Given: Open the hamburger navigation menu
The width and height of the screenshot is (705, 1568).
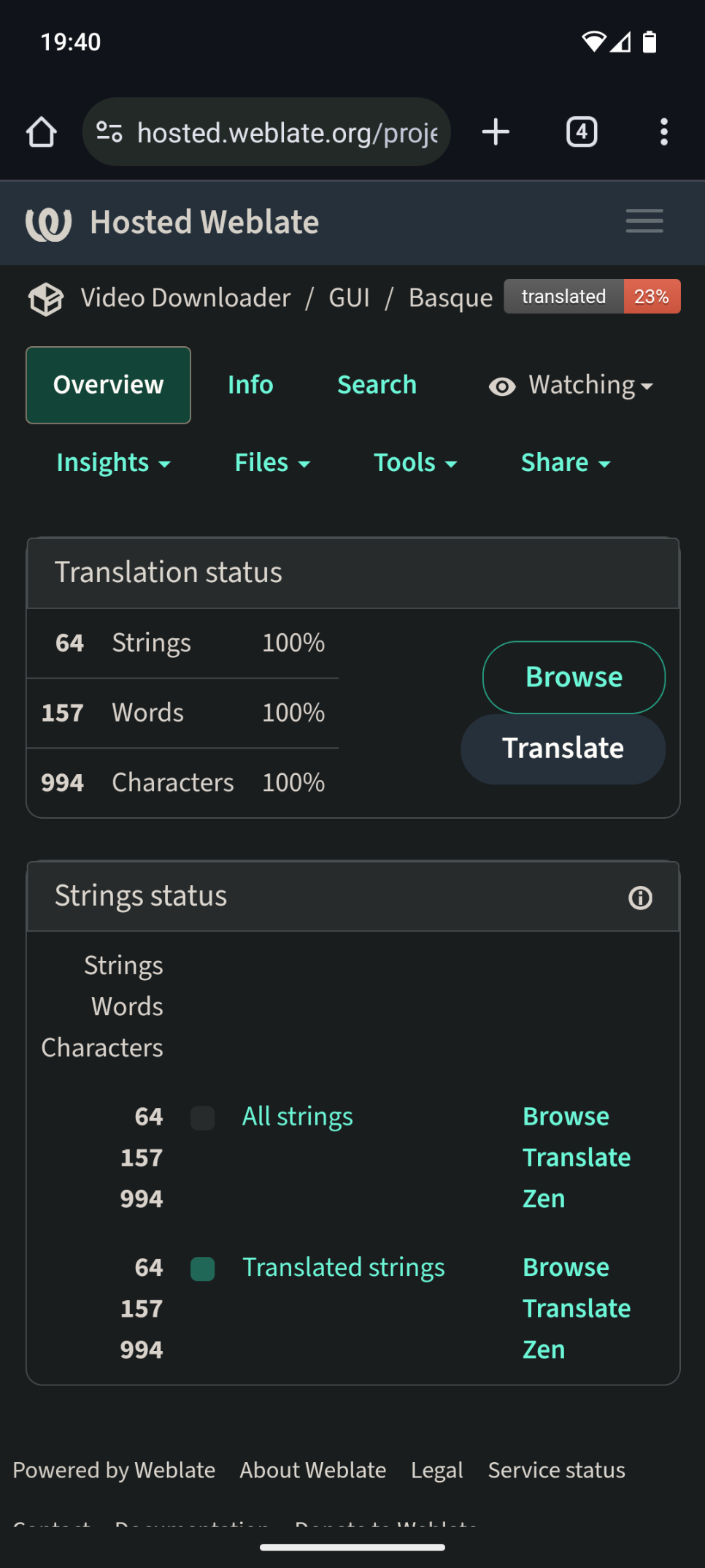Looking at the screenshot, I should tap(644, 221).
